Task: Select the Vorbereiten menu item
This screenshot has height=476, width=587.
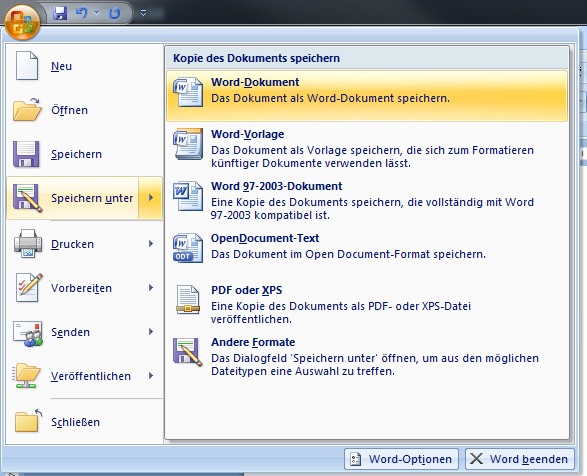Action: coord(85,288)
